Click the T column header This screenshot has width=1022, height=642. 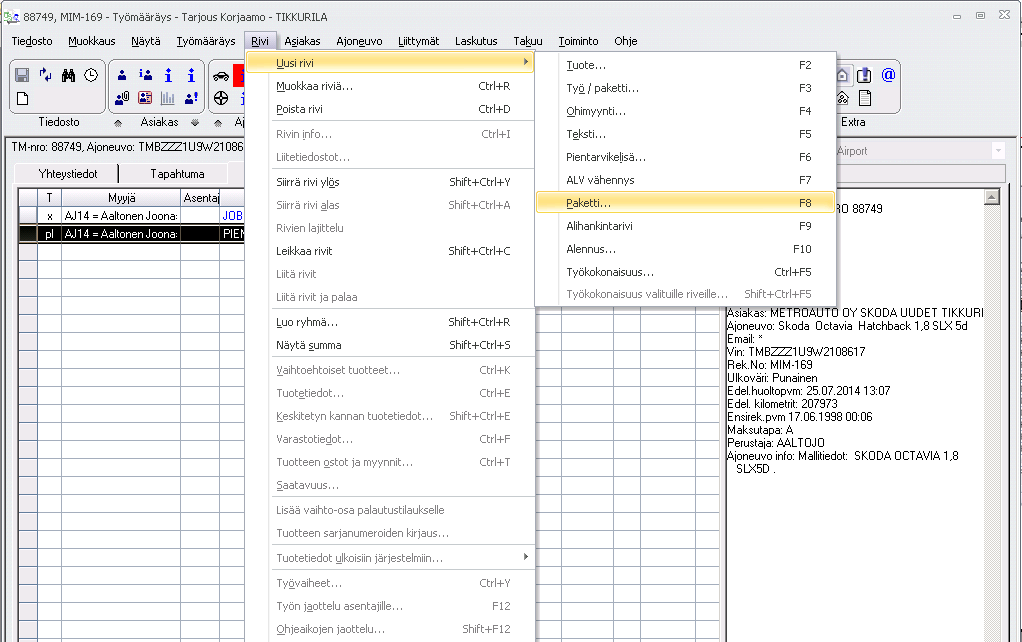click(50, 197)
